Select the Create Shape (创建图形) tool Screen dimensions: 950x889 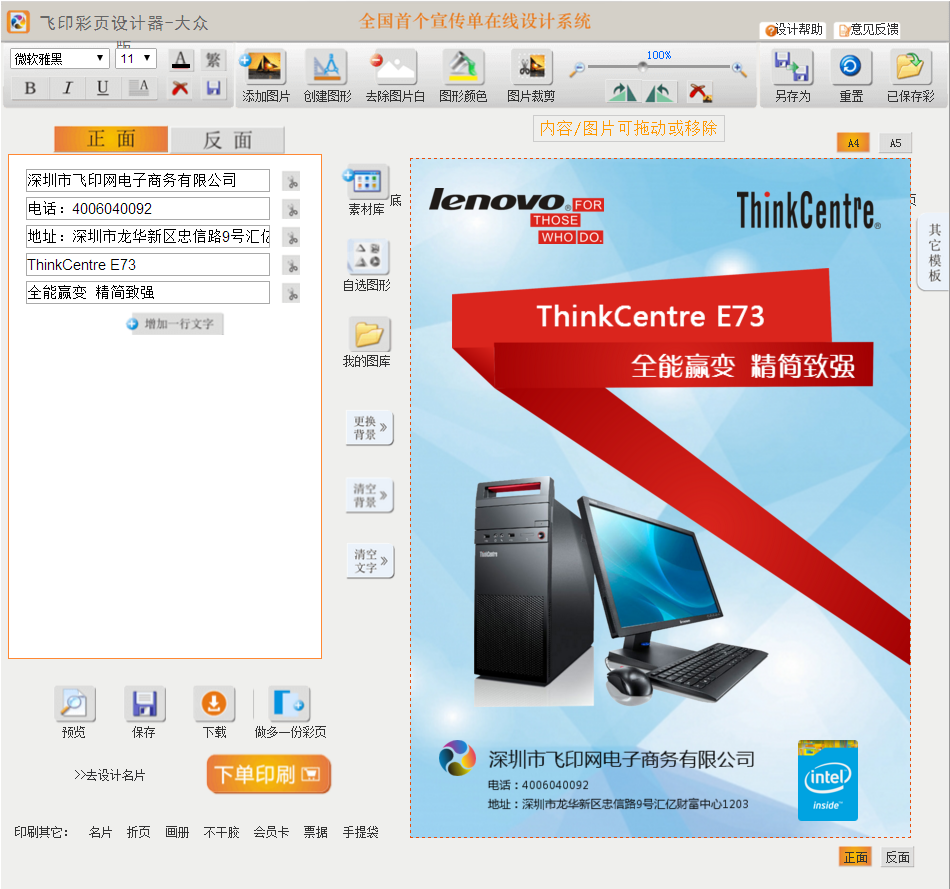pyautogui.click(x=327, y=69)
